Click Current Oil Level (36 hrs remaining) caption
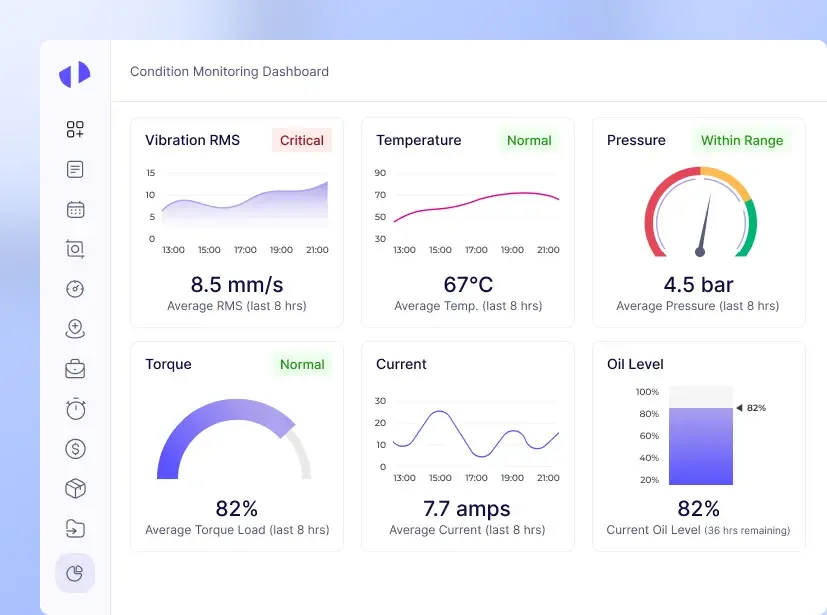This screenshot has width=827, height=615. point(698,530)
